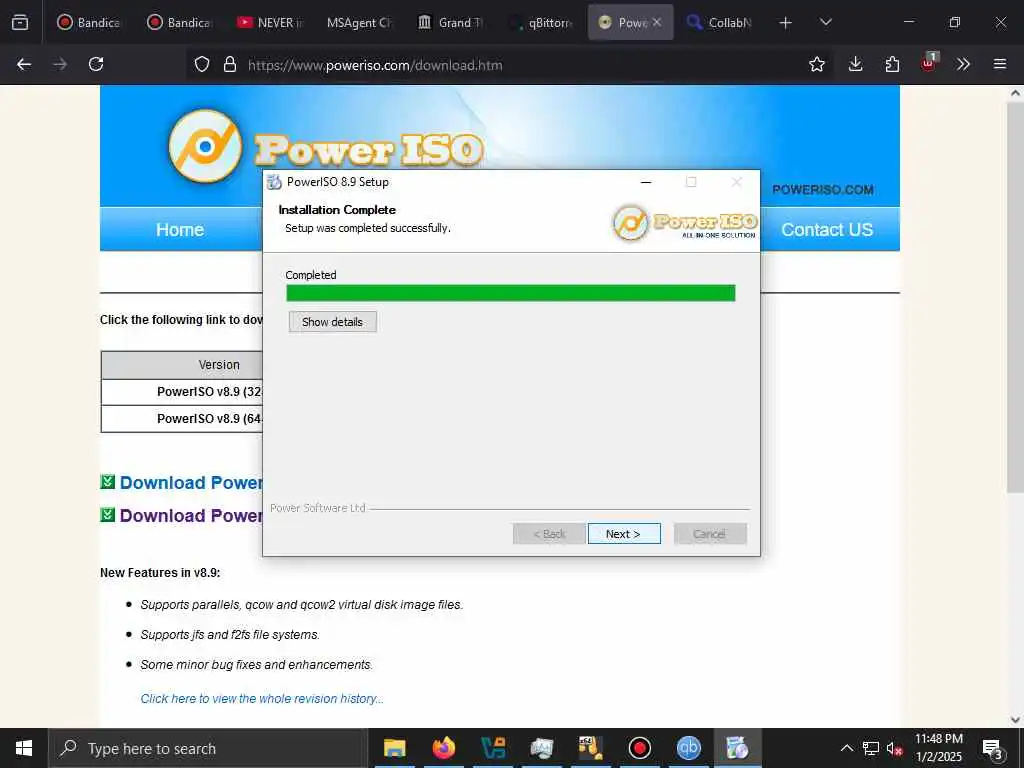Click Next in PowerISO Setup
Screen dimensions: 1024x768
click(624, 534)
